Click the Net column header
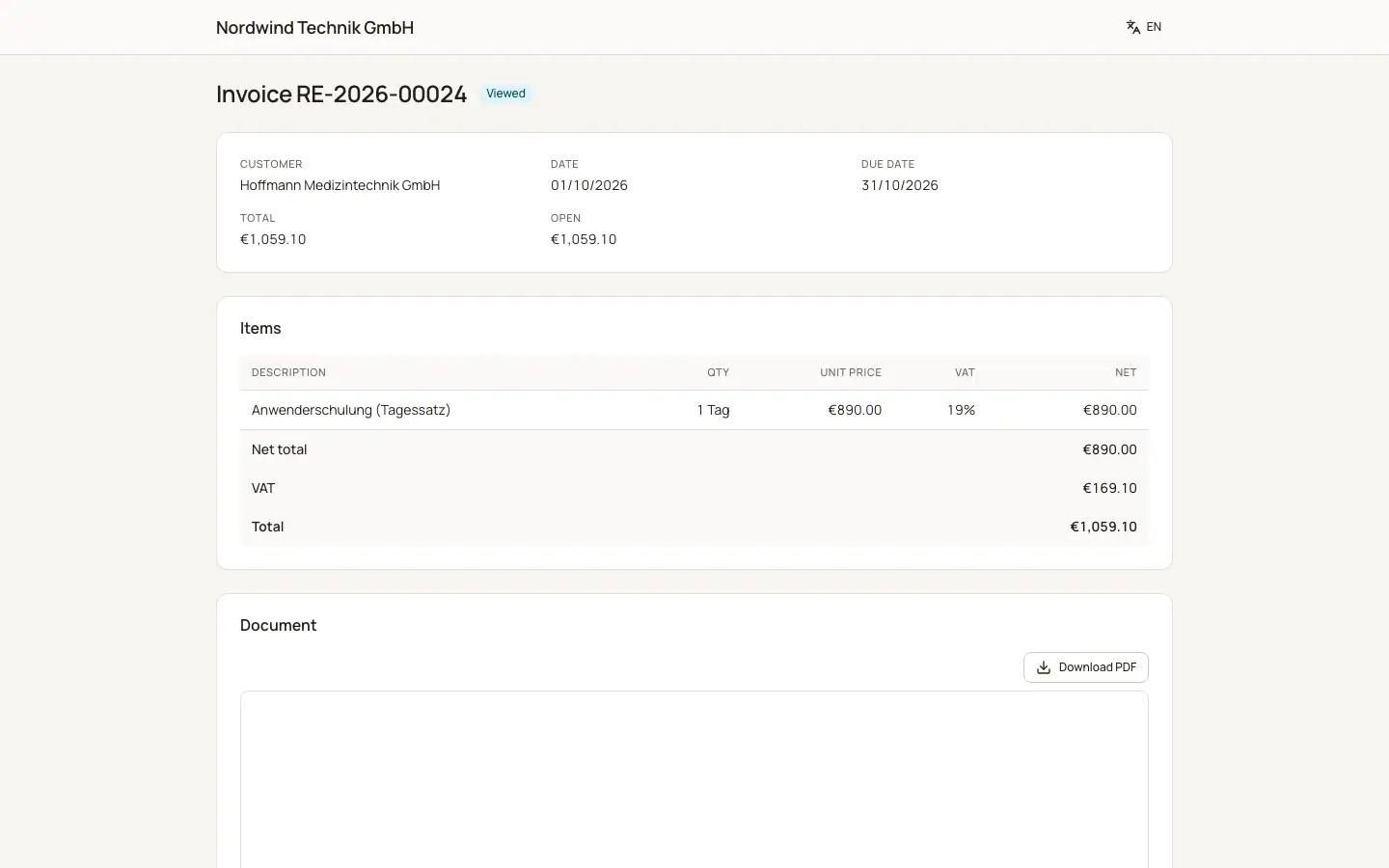 1126,372
